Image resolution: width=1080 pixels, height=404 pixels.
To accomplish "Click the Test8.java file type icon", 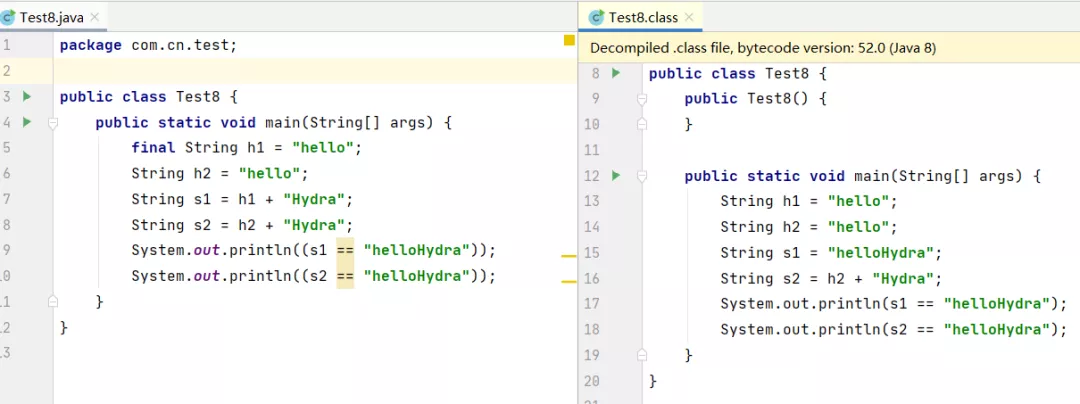I will tap(8, 17).
